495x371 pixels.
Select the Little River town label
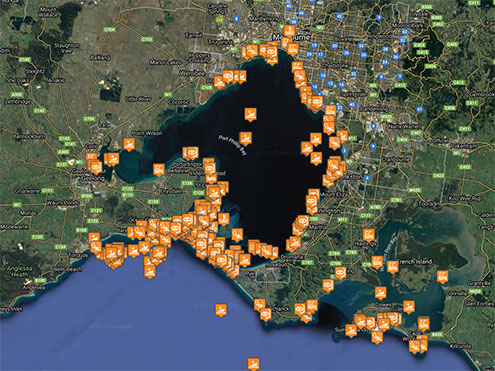138,99
